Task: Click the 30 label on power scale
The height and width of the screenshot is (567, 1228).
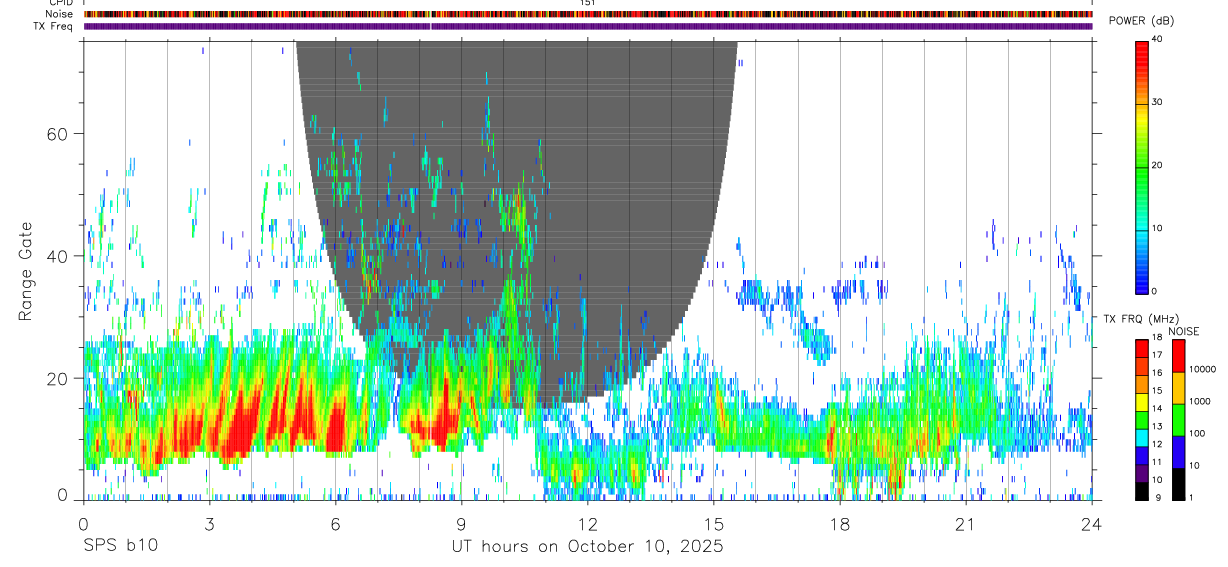Action: (x=1157, y=102)
